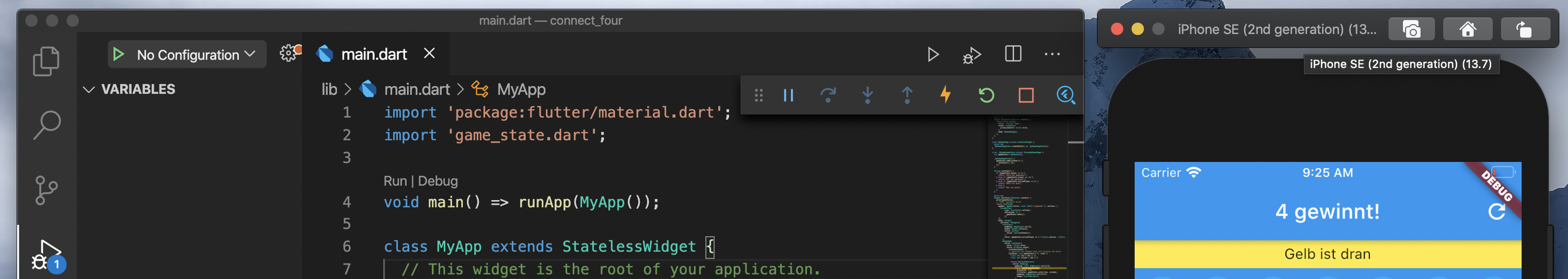Image resolution: width=1568 pixels, height=279 pixels.
Task: Click Step Over in debug toolbar
Action: [x=828, y=95]
